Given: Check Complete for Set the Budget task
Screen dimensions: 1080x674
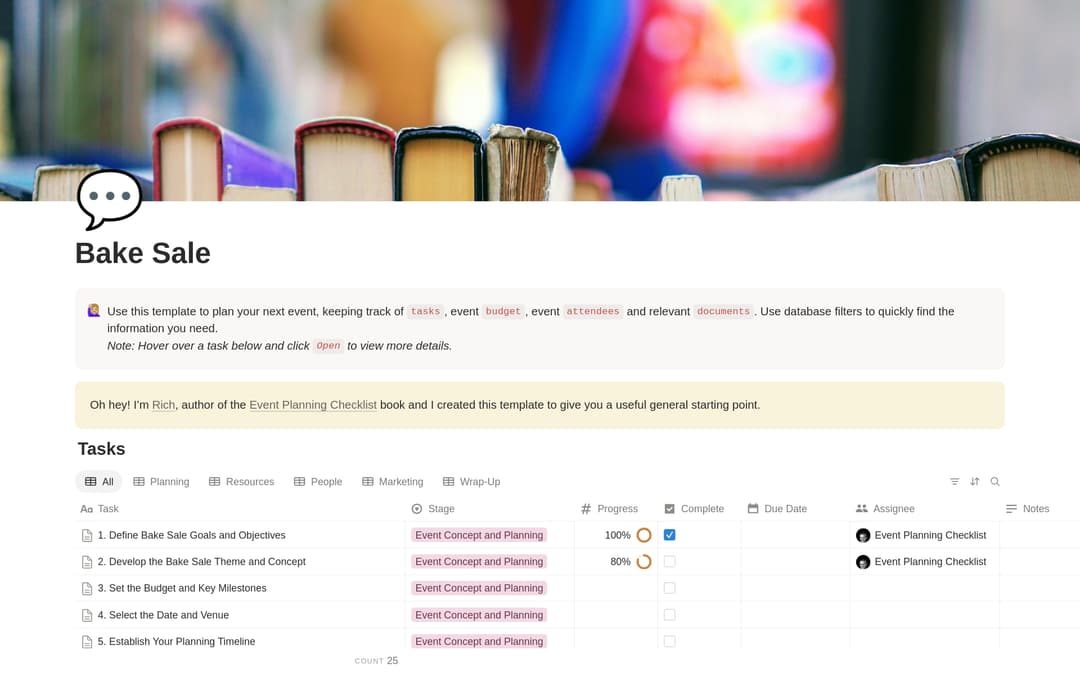Looking at the screenshot, I should pos(669,588).
